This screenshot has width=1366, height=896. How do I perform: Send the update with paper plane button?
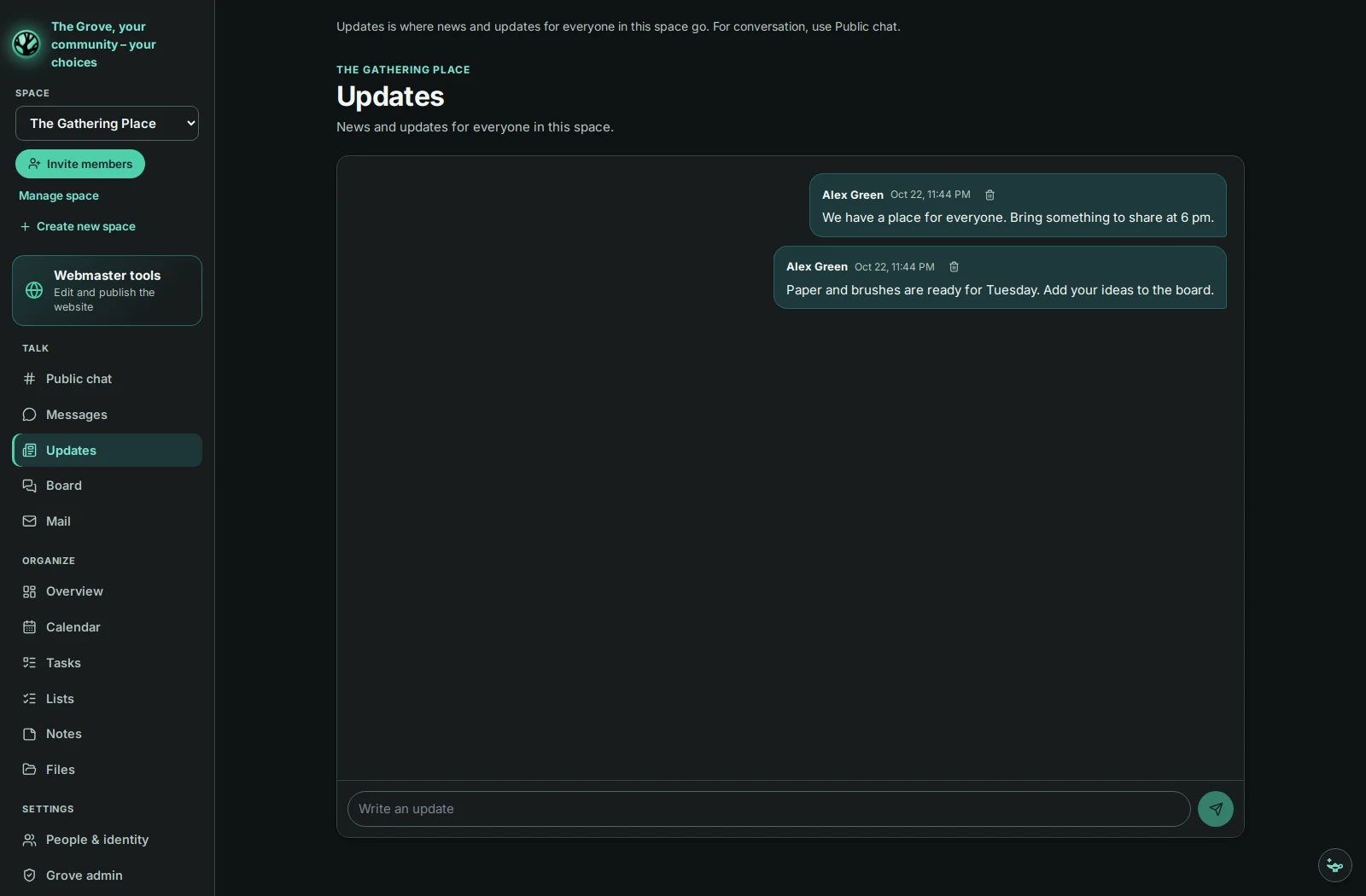[x=1216, y=809]
